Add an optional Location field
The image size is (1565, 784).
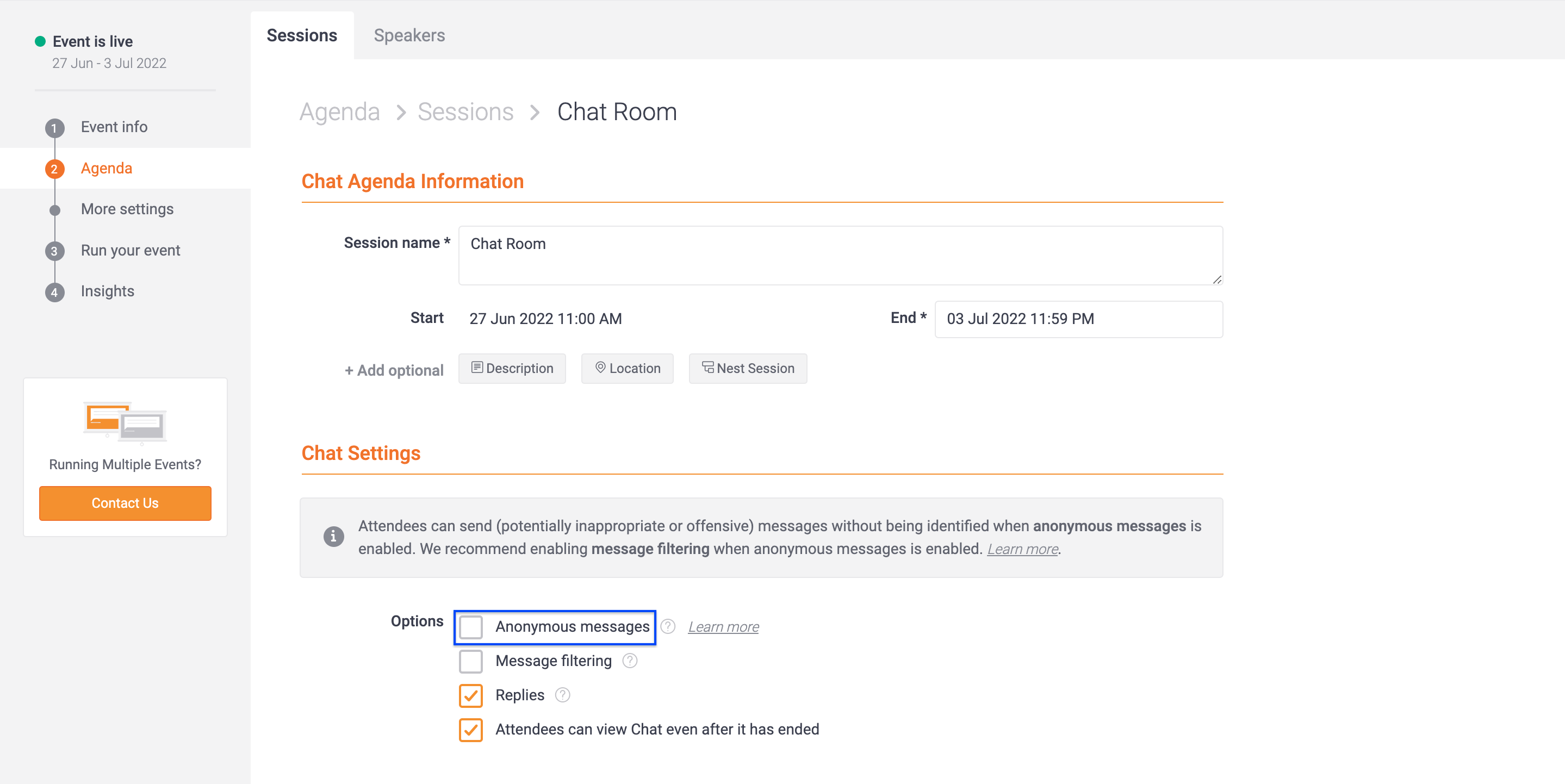628,369
